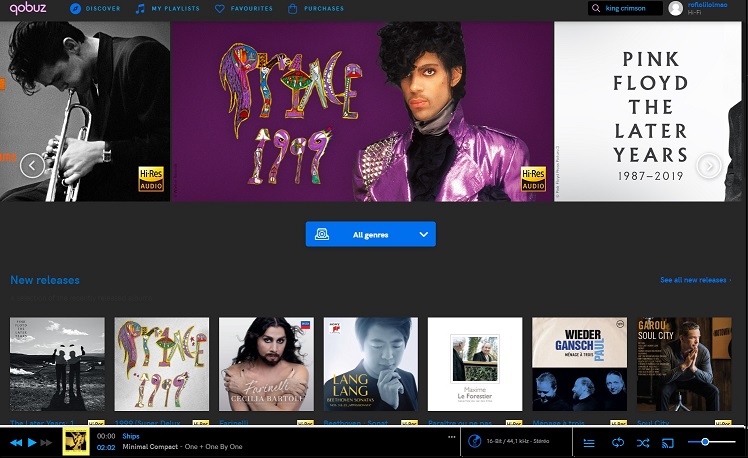This screenshot has height=458, width=748.
Task: Open Wieder Gansch Paul album cover
Action: [580, 364]
